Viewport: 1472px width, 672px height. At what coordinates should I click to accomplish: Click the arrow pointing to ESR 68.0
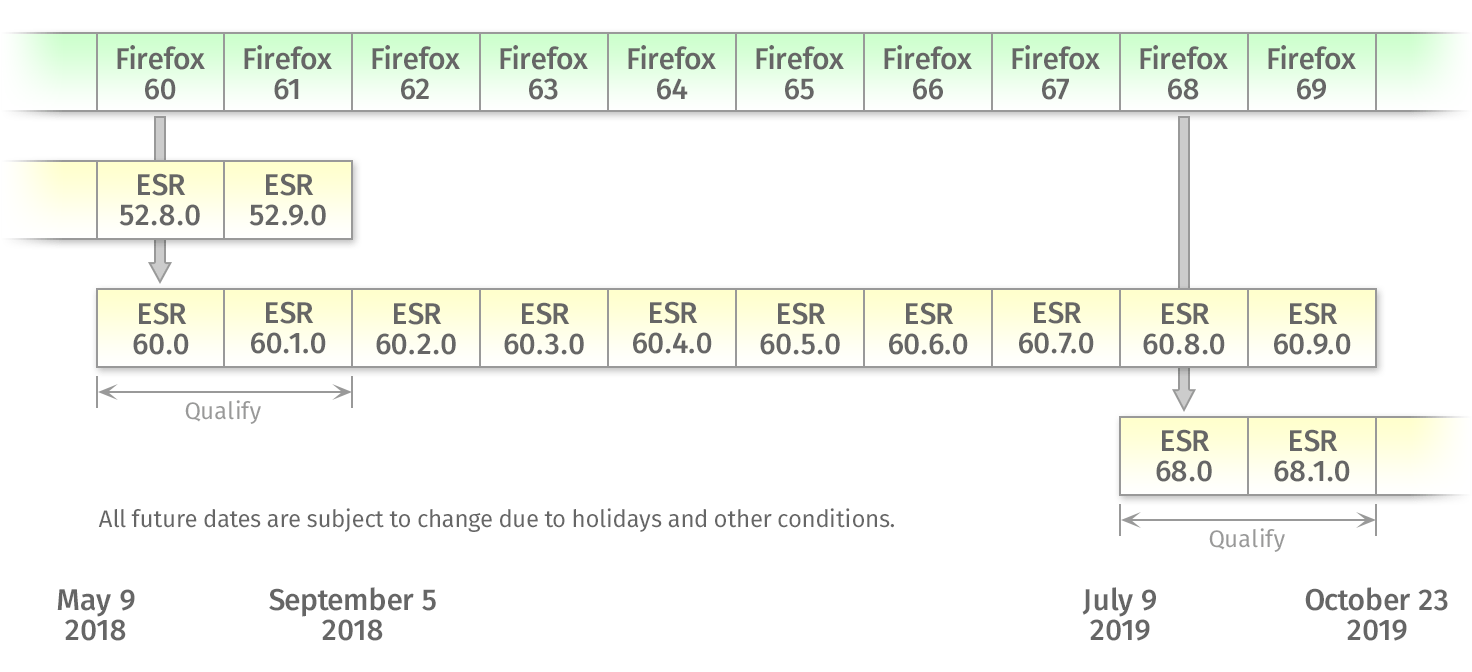click(x=1184, y=390)
